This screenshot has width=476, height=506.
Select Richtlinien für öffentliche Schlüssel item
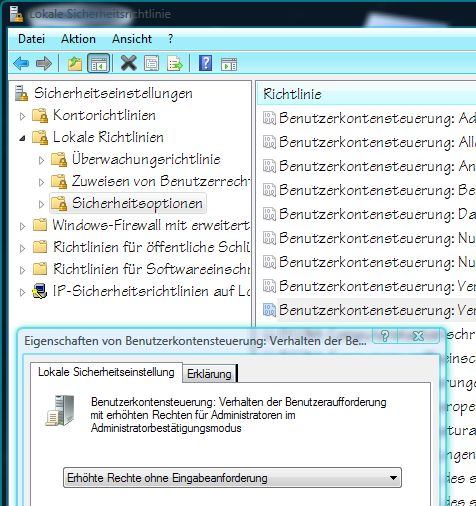pyautogui.click(x=151, y=247)
